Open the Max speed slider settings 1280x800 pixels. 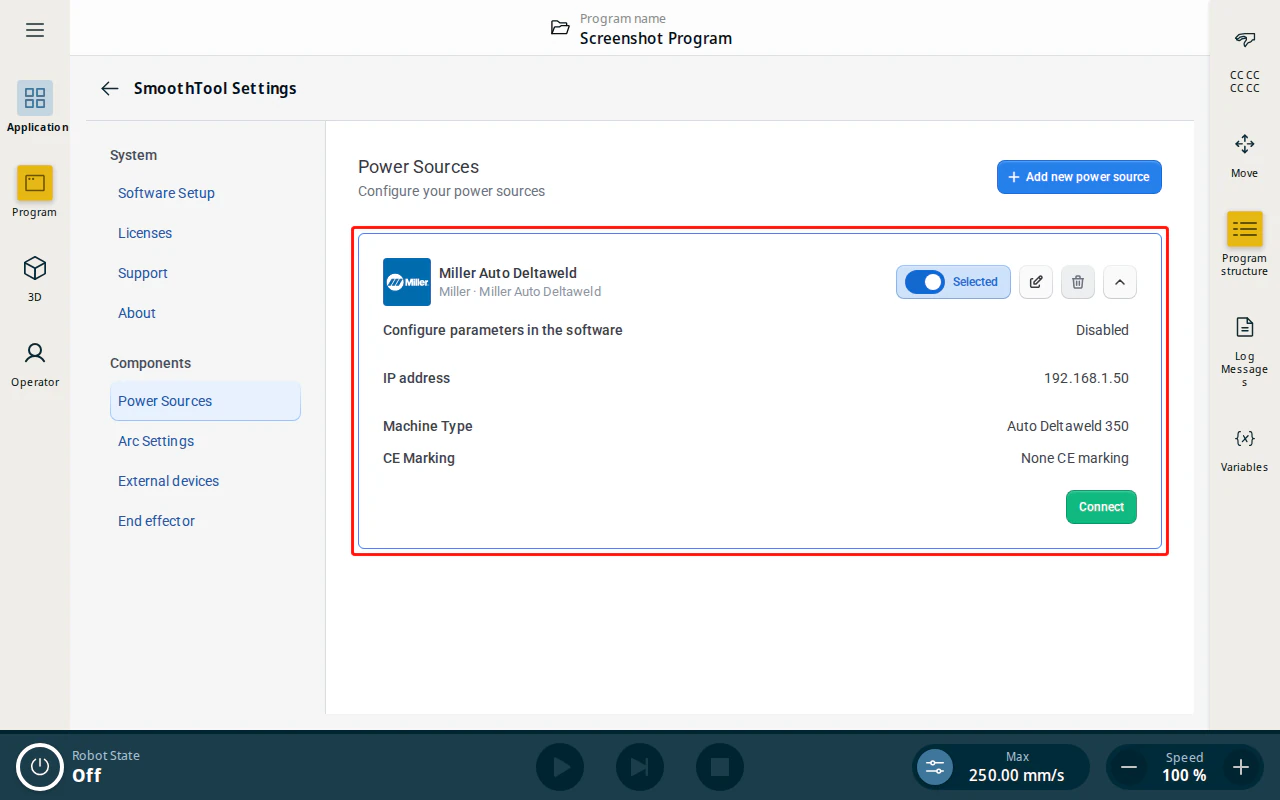point(935,767)
